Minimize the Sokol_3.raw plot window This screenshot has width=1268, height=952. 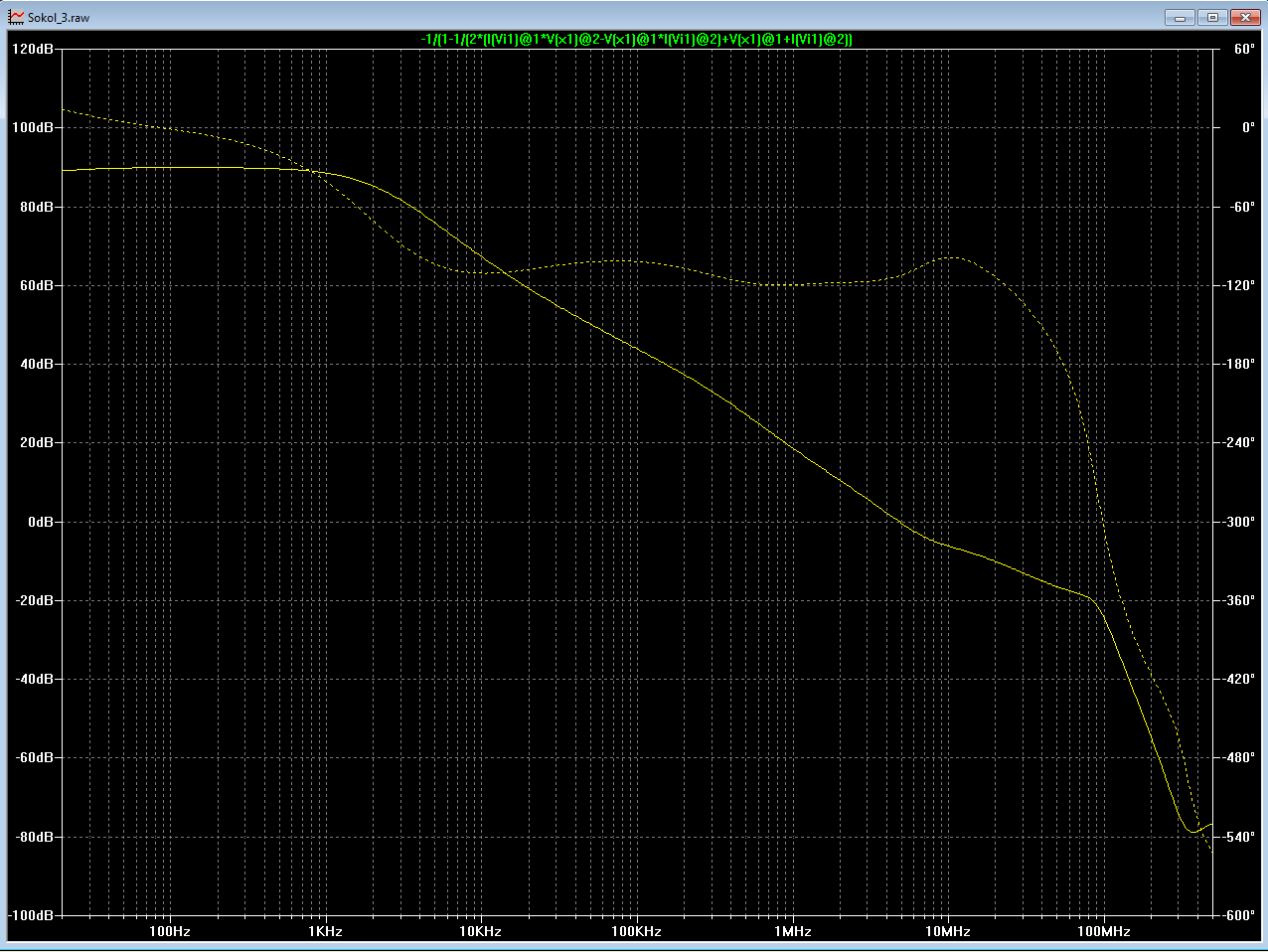[1181, 17]
